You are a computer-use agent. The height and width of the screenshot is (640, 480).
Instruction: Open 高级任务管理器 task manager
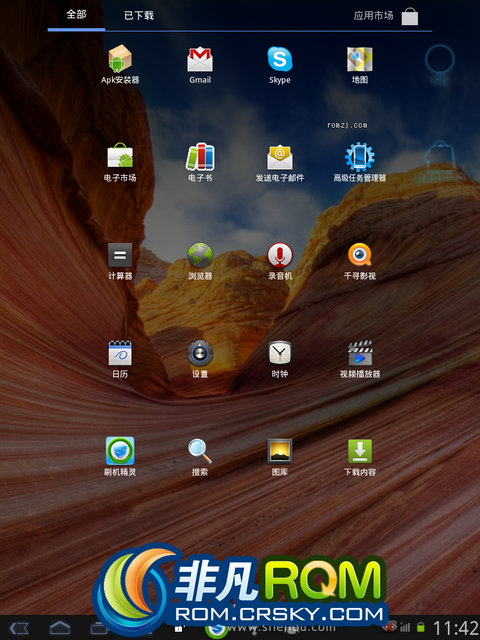point(360,162)
